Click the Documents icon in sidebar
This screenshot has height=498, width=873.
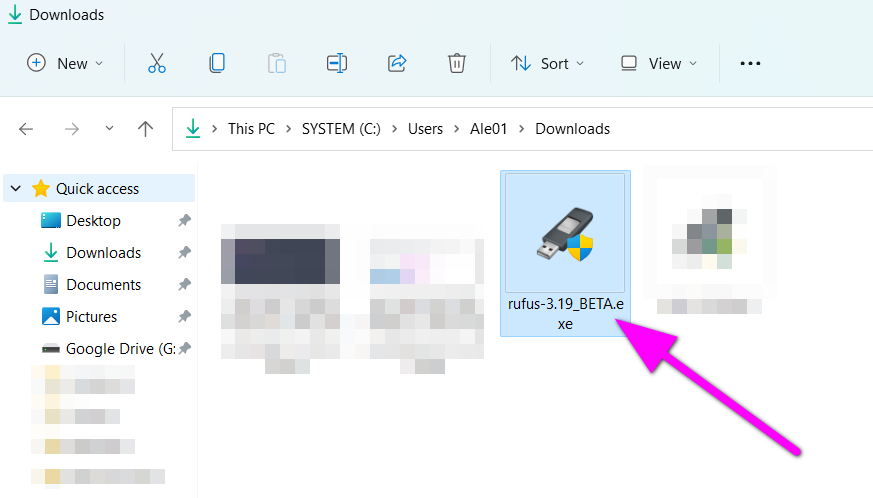[x=51, y=285]
